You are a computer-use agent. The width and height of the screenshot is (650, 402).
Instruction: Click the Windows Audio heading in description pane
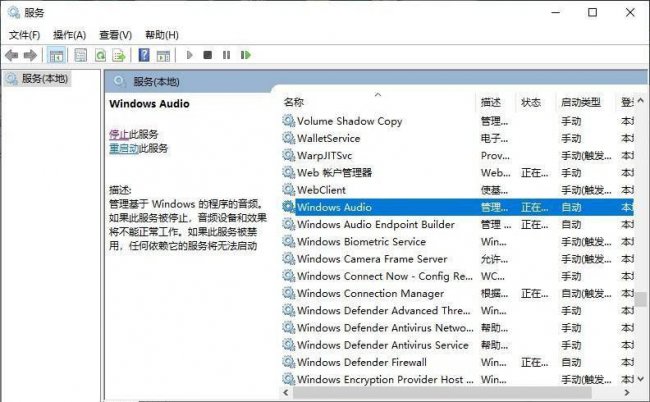click(149, 104)
